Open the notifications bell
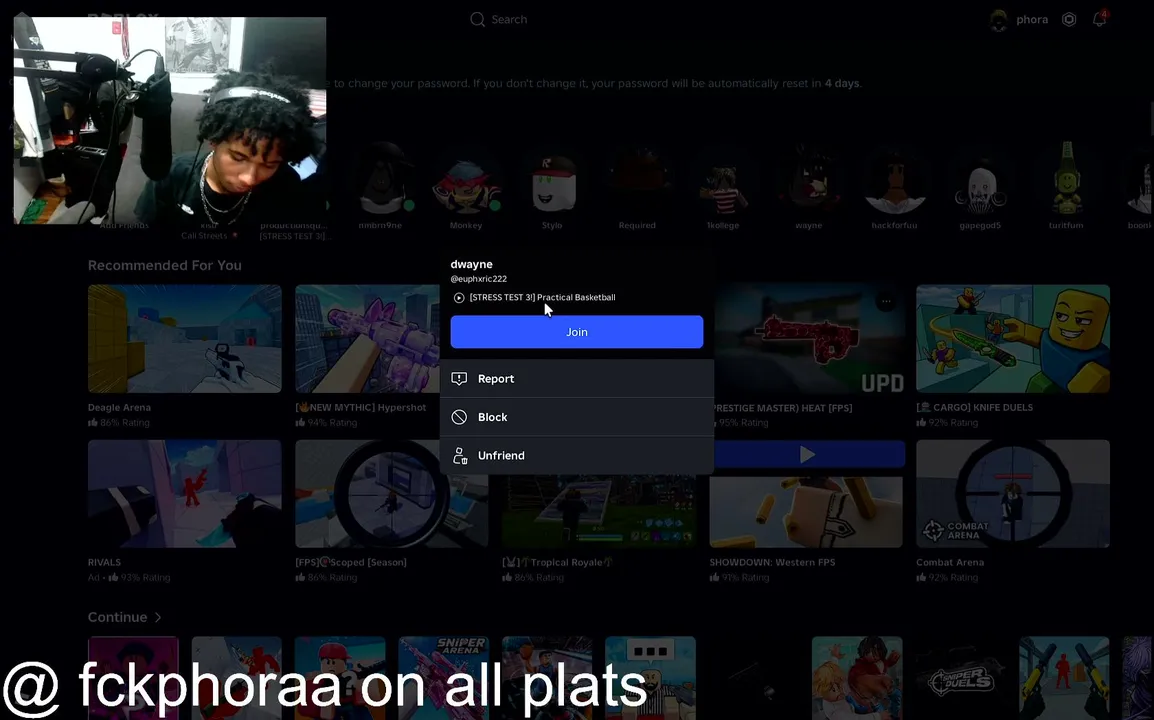Screen dimensions: 1154x720 (x=1099, y=19)
